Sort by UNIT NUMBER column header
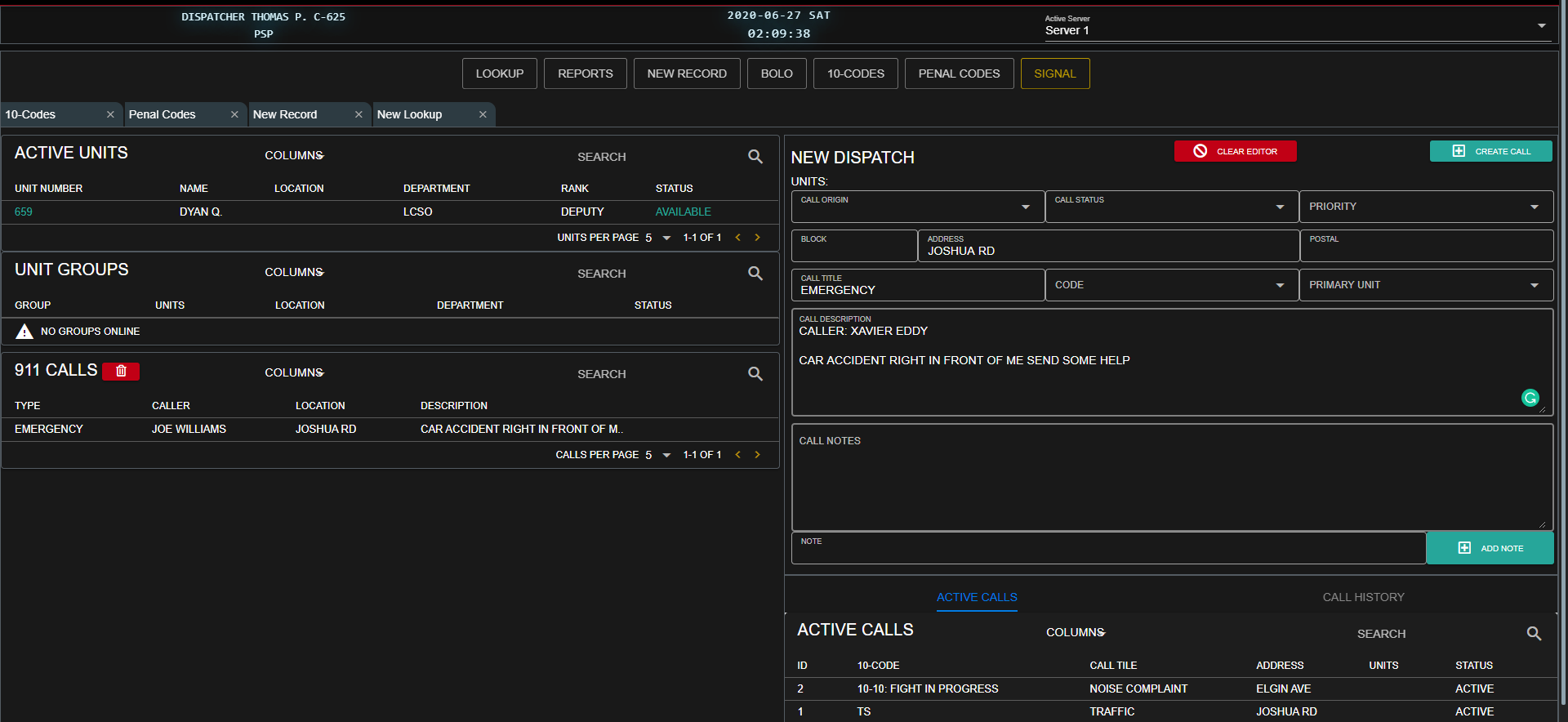The height and width of the screenshot is (722, 1568). [x=48, y=189]
